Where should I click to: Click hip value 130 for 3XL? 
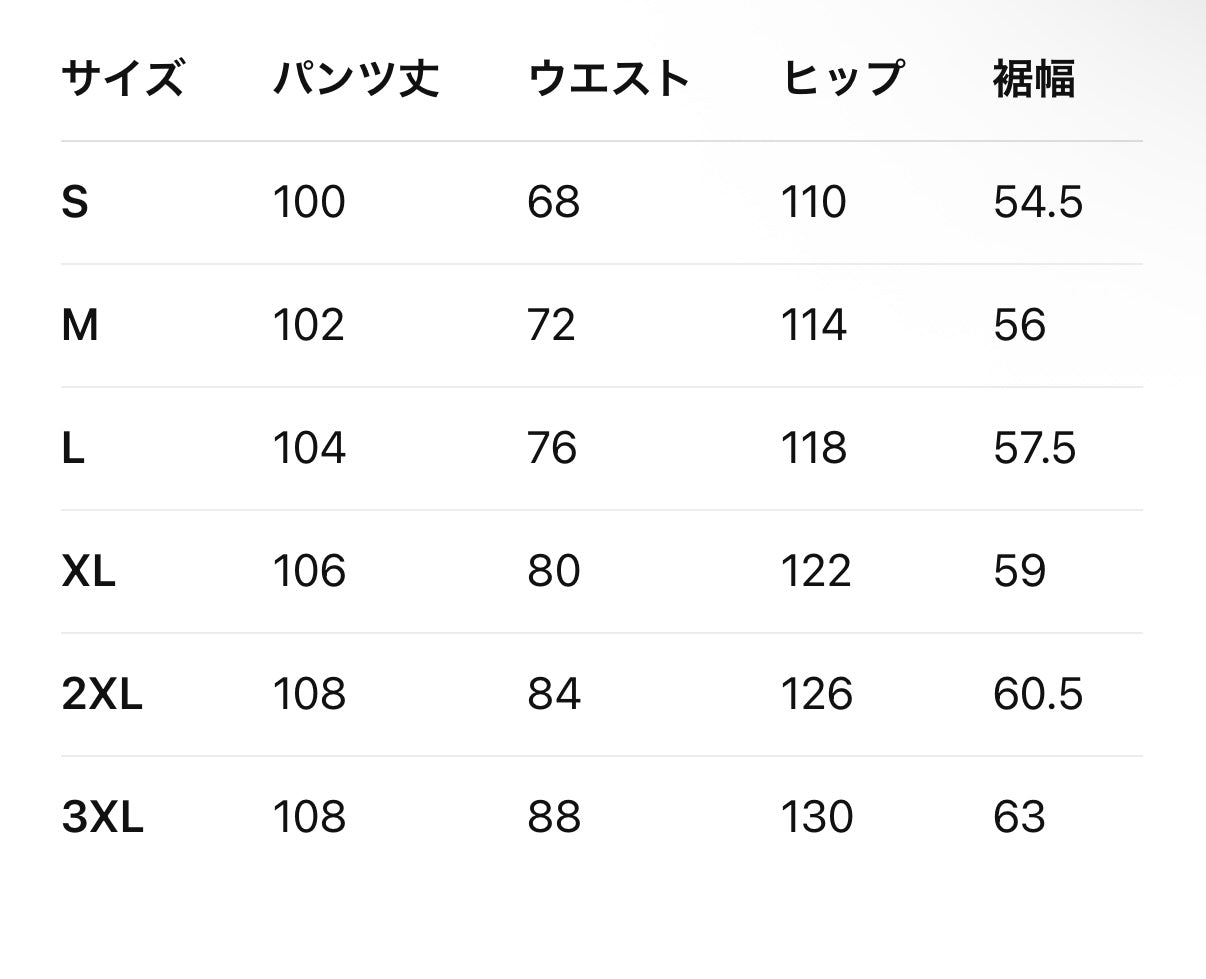point(817,818)
